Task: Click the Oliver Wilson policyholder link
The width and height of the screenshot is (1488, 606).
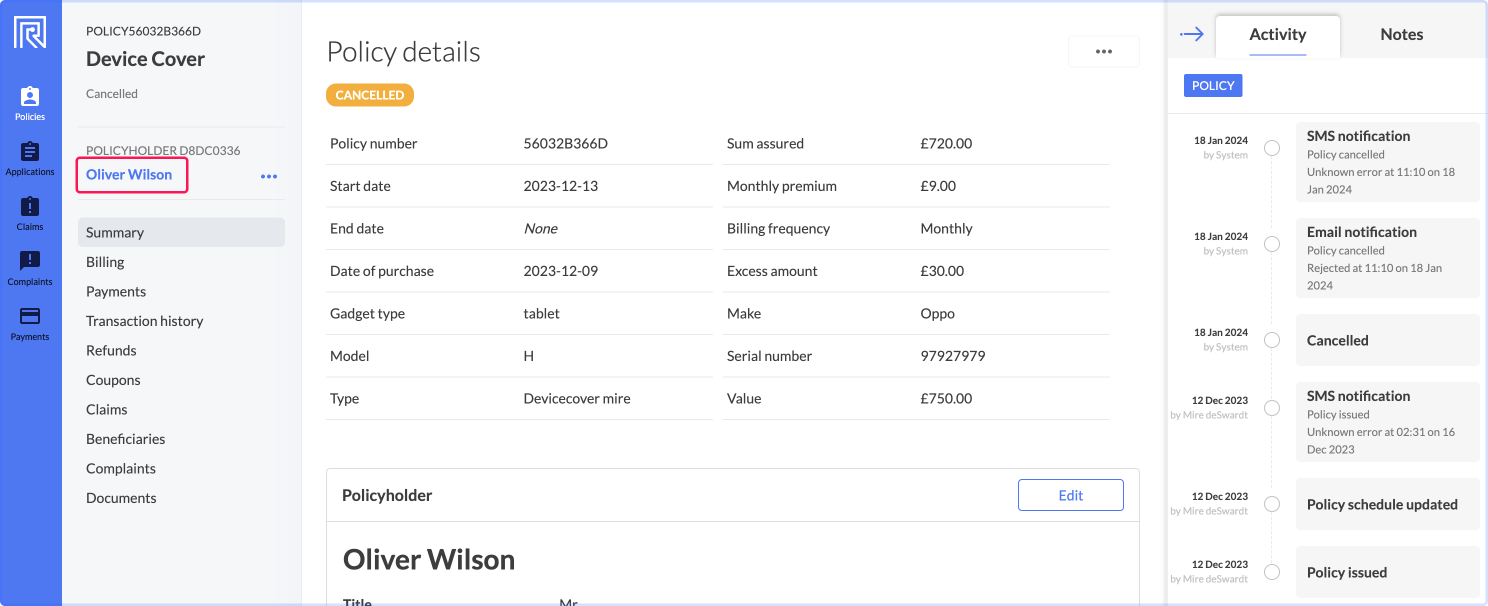Action: coord(131,174)
